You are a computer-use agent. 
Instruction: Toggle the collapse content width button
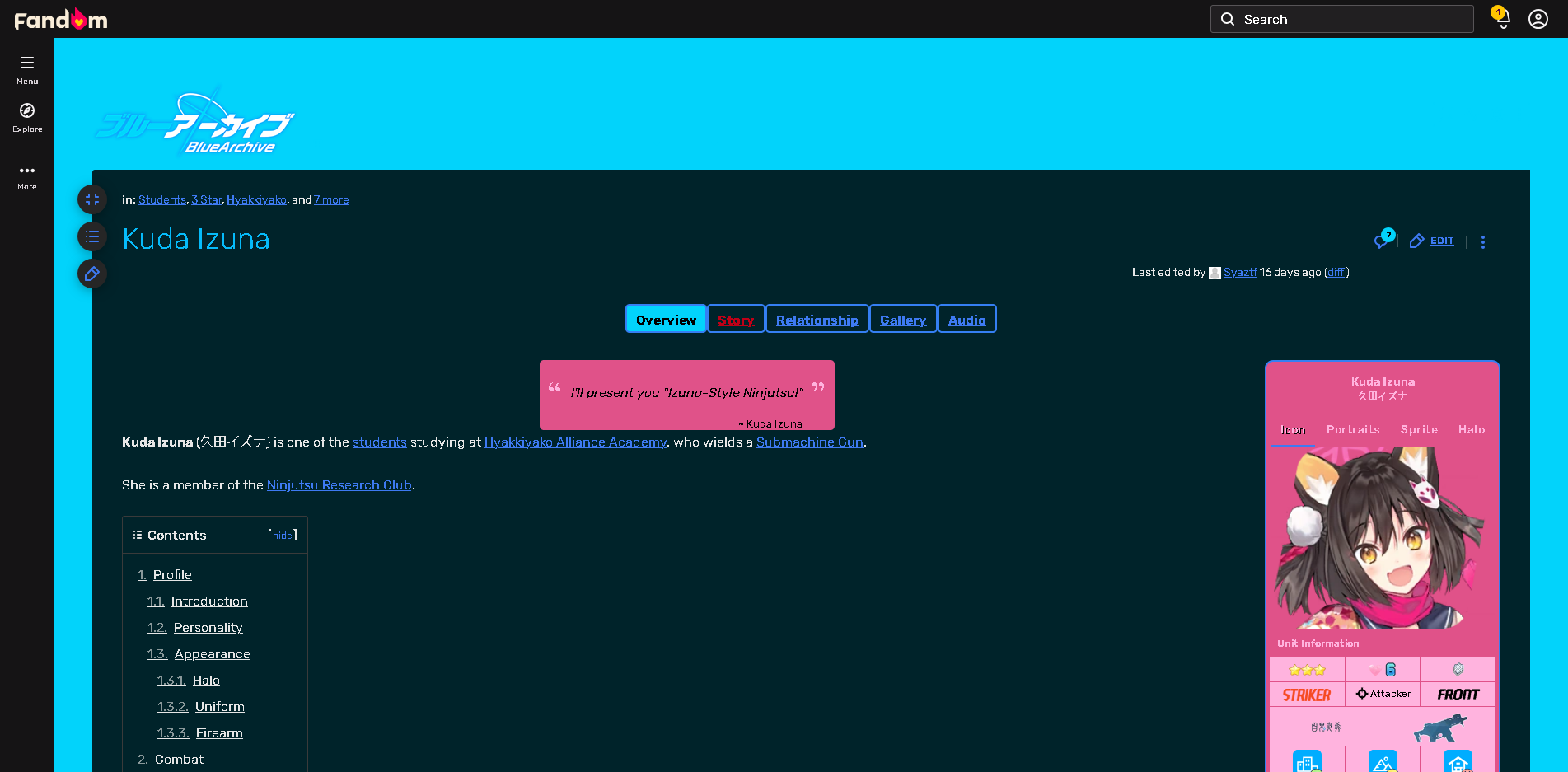[x=92, y=199]
